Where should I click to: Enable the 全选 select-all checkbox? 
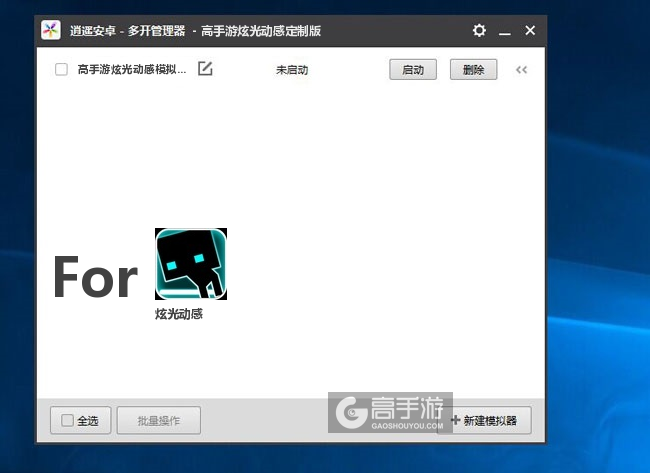pos(67,420)
